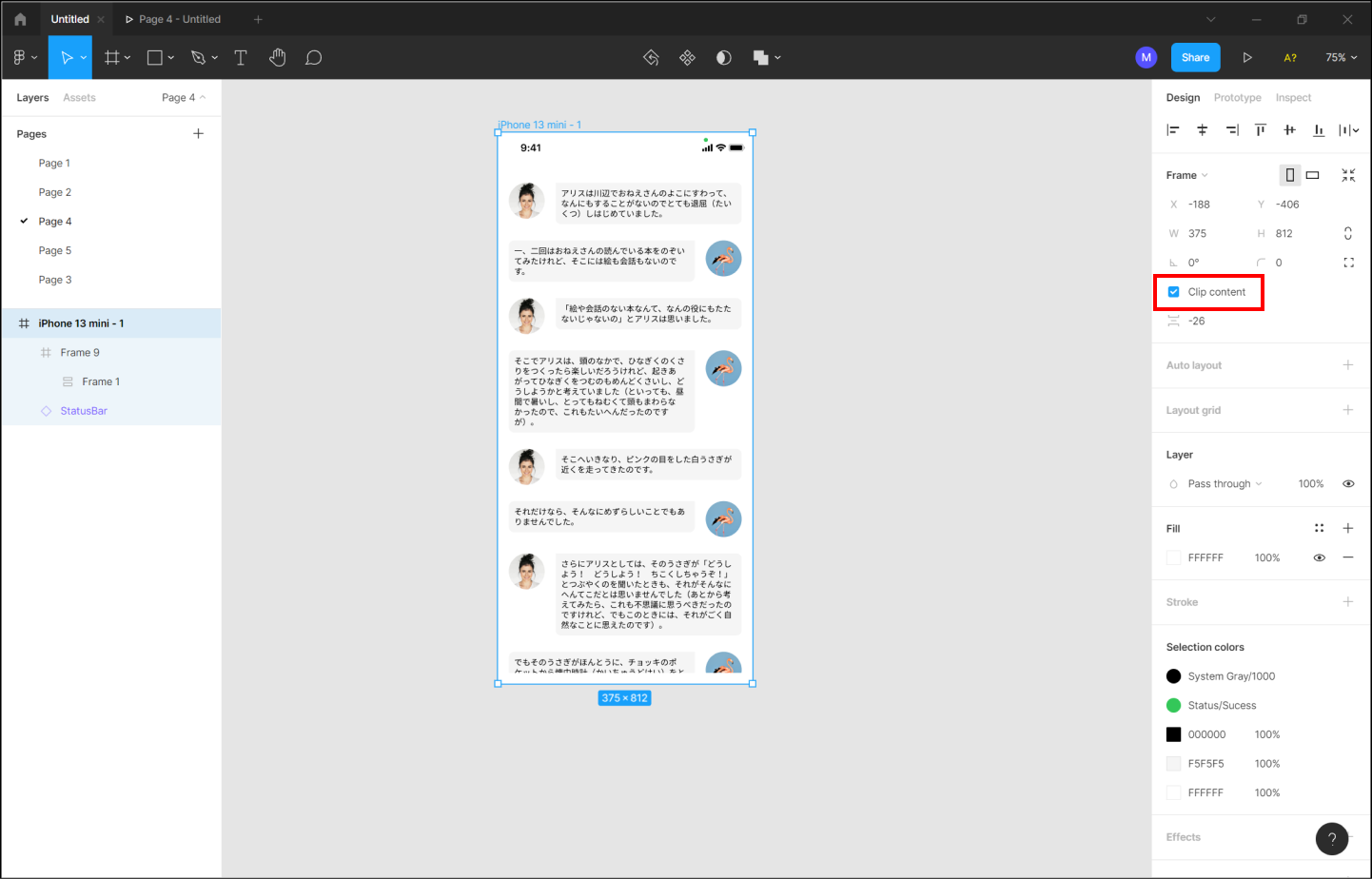Open the Pass through blend mode dropdown
The width and height of the screenshot is (1372, 879).
pyautogui.click(x=1225, y=484)
